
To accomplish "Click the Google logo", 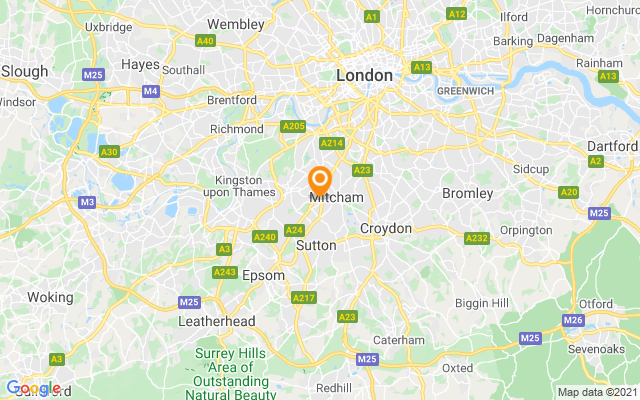I will point(33,388).
